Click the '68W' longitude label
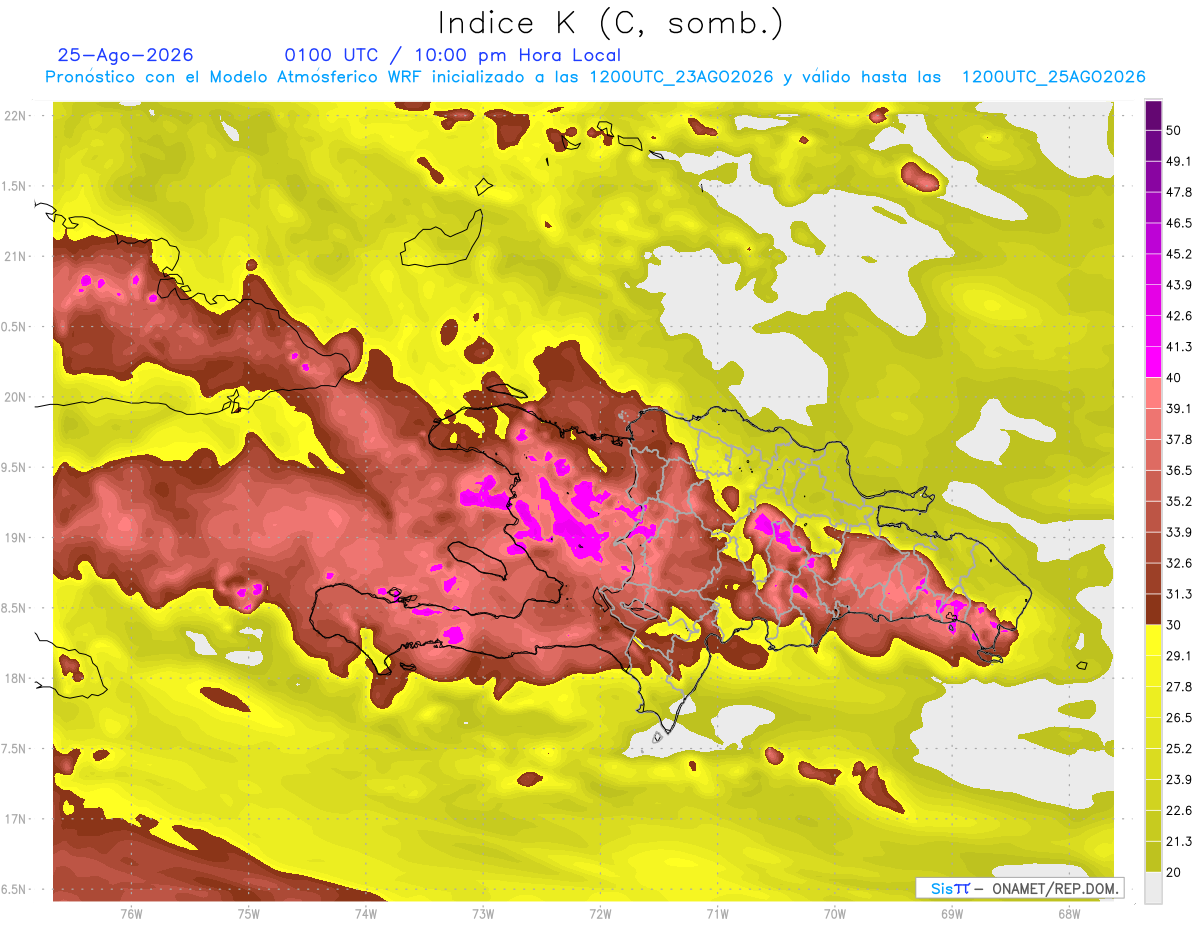The width and height of the screenshot is (1200, 927). pos(1068,914)
